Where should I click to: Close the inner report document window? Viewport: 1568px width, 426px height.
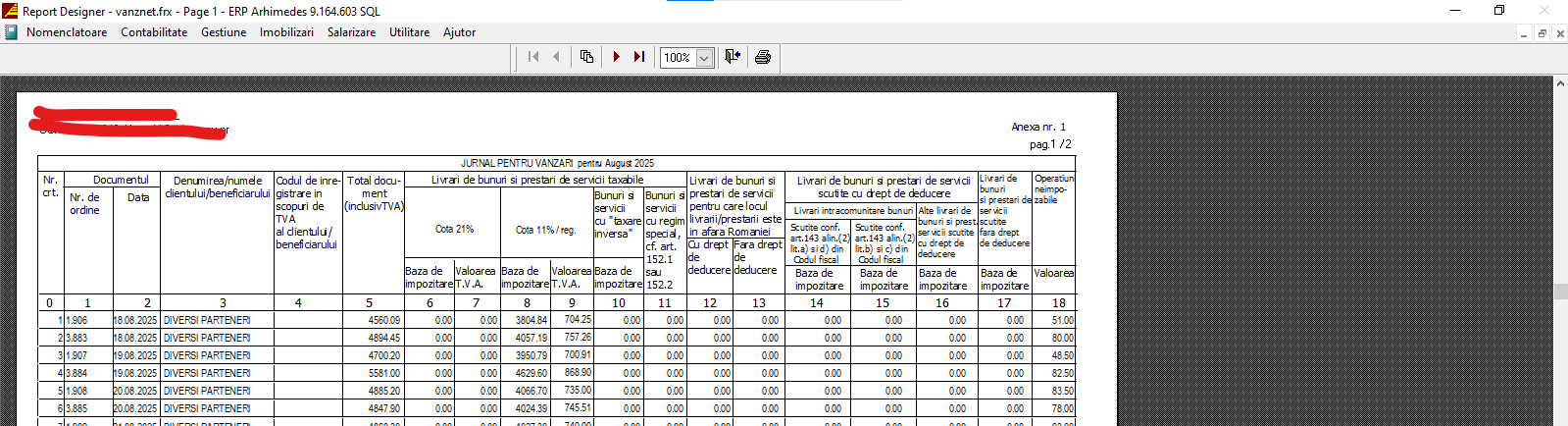click(1560, 33)
